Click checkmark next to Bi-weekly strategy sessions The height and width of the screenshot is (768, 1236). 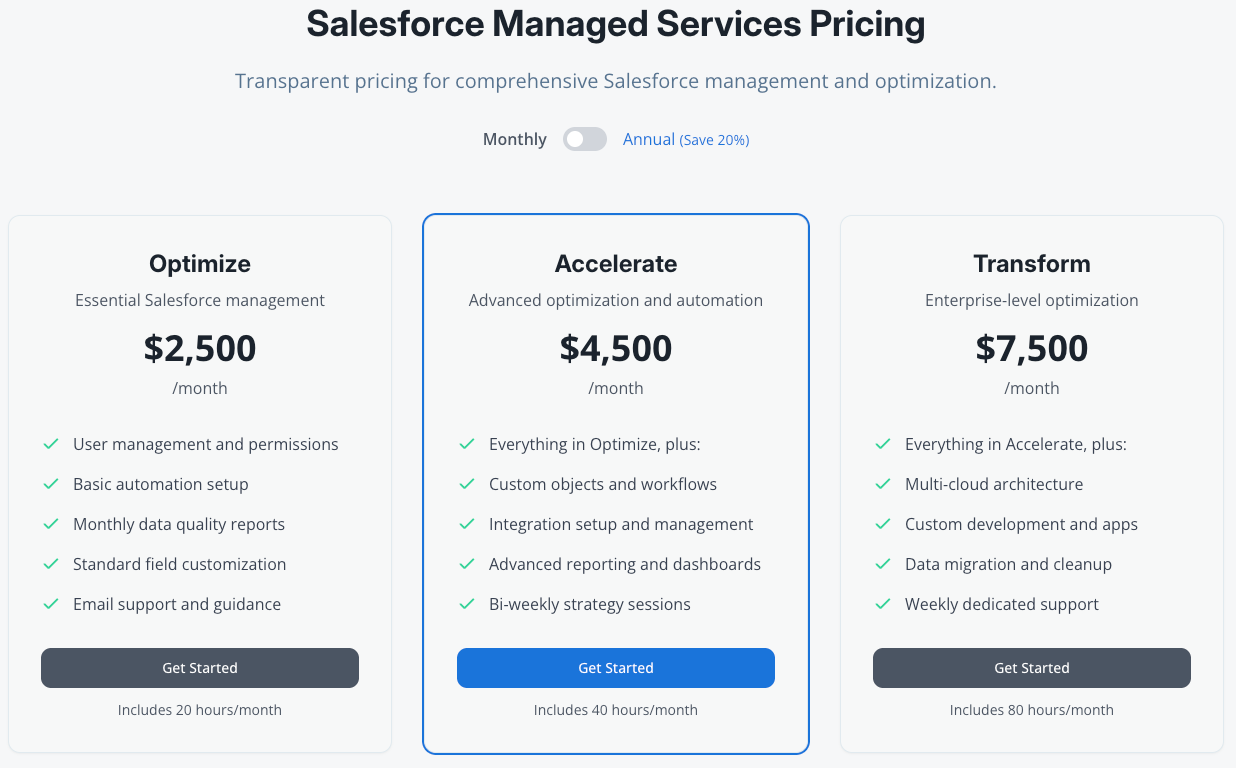467,604
